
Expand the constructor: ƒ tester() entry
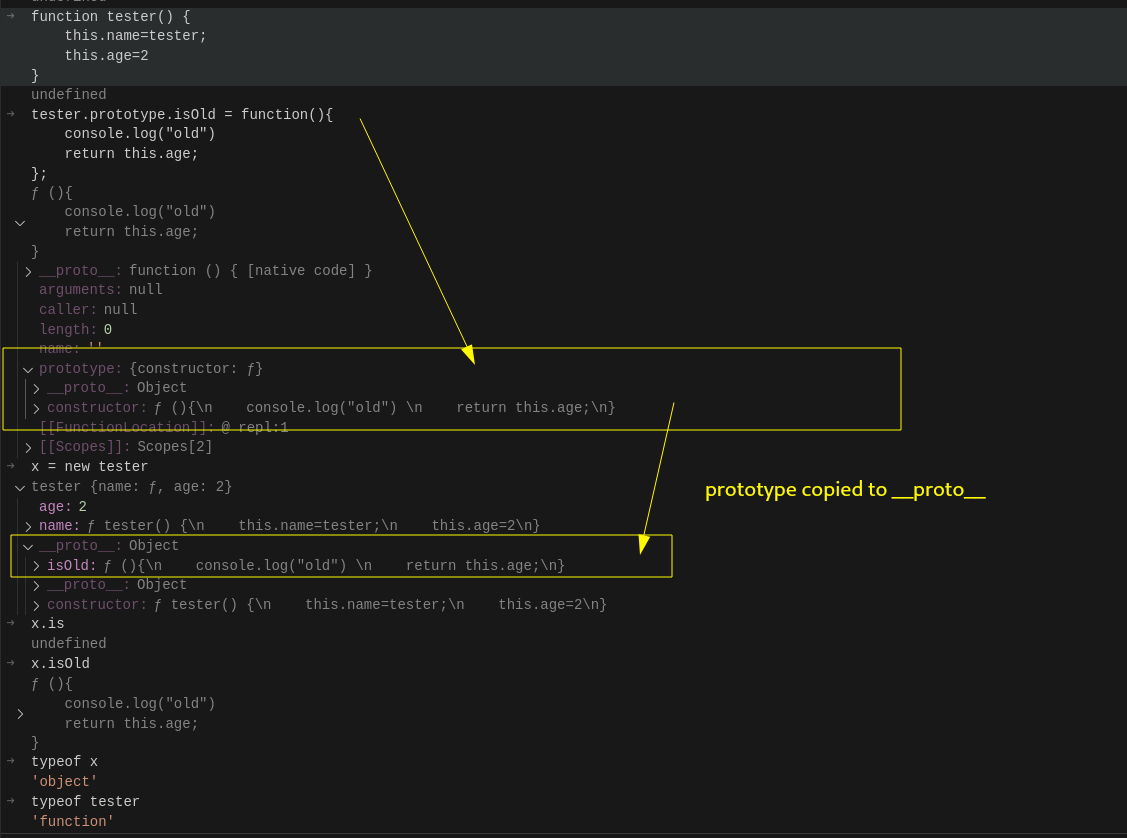coord(36,605)
